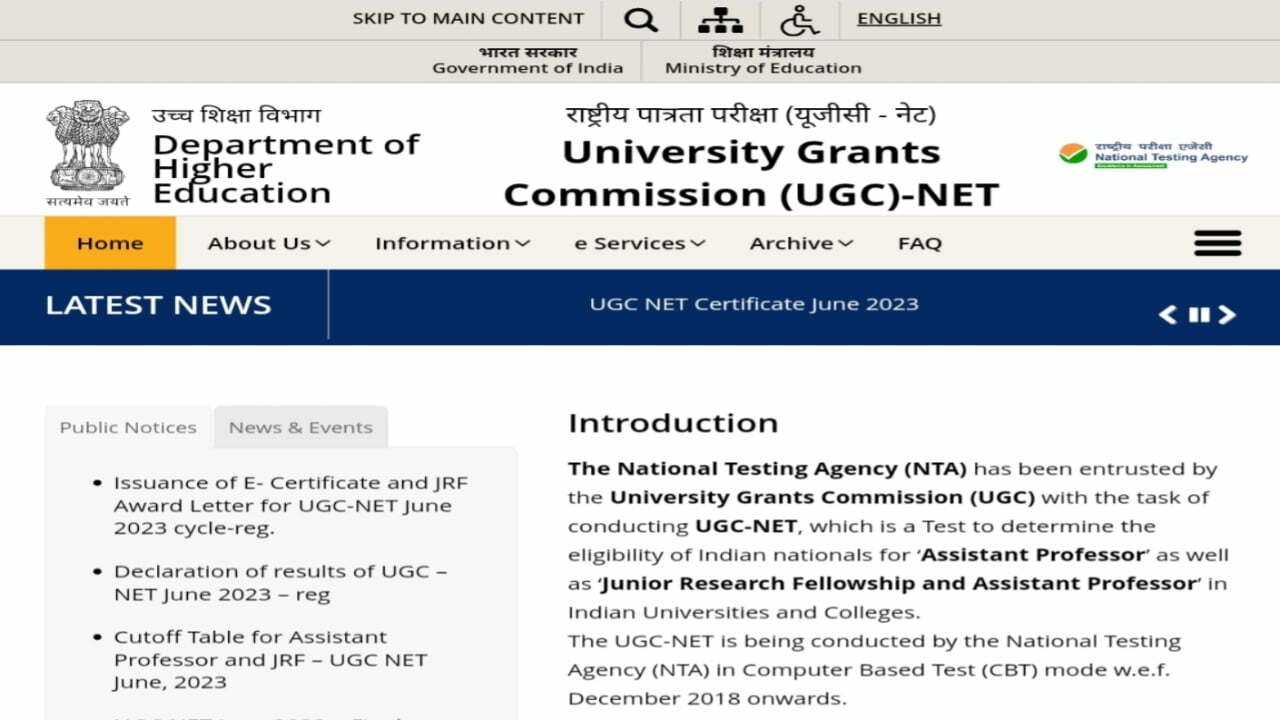The width and height of the screenshot is (1280, 720).
Task: Click bold text The National Testing Agency (NTA)
Action: tap(767, 468)
